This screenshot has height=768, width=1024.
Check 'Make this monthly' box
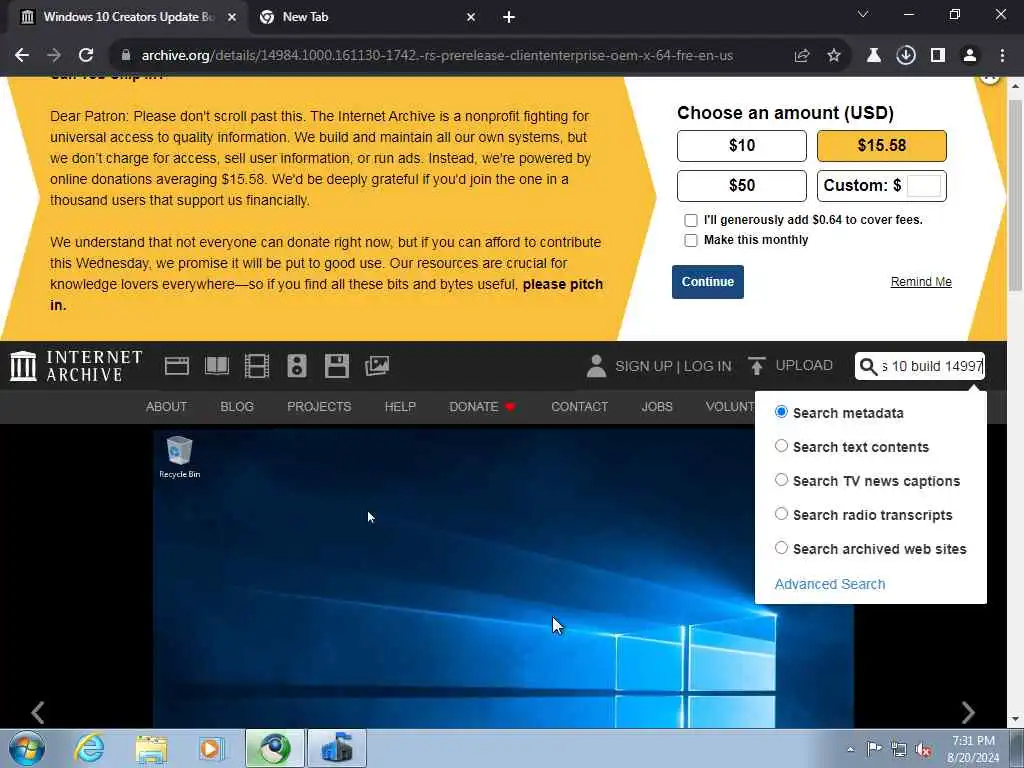pos(690,240)
